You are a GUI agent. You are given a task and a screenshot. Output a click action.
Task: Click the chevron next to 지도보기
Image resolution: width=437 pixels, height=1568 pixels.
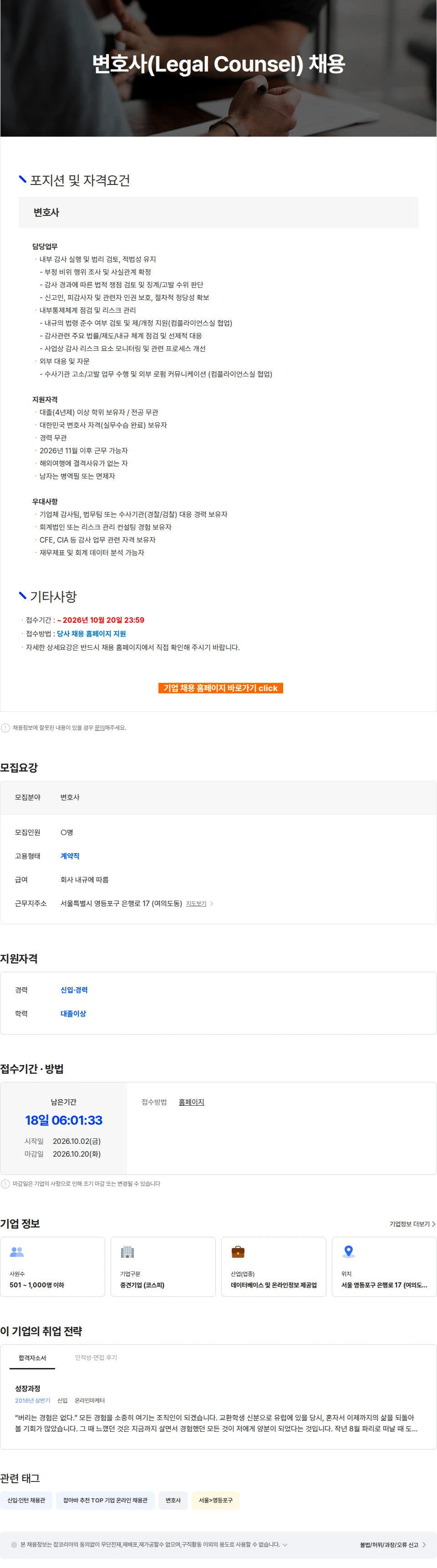click(211, 903)
